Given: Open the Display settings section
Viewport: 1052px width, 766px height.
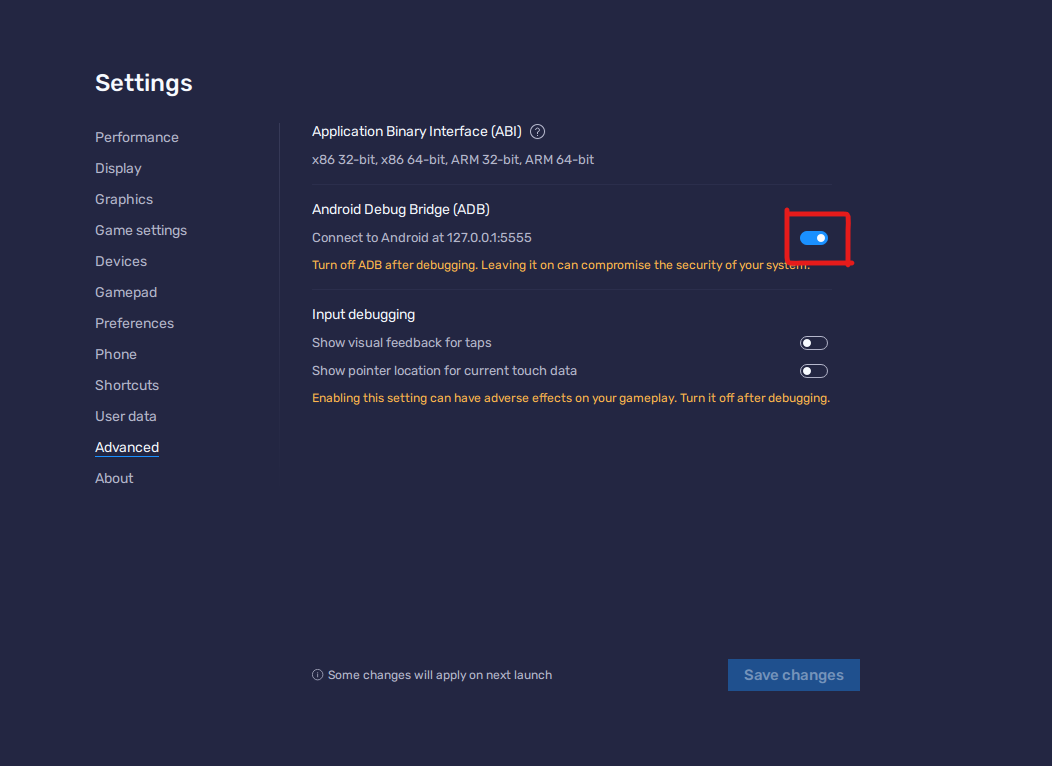Looking at the screenshot, I should (x=118, y=168).
